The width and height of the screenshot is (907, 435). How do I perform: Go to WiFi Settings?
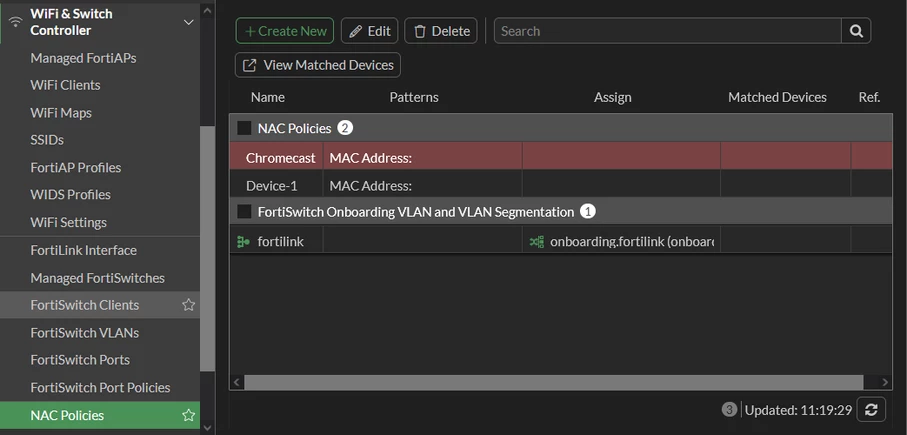coord(68,223)
